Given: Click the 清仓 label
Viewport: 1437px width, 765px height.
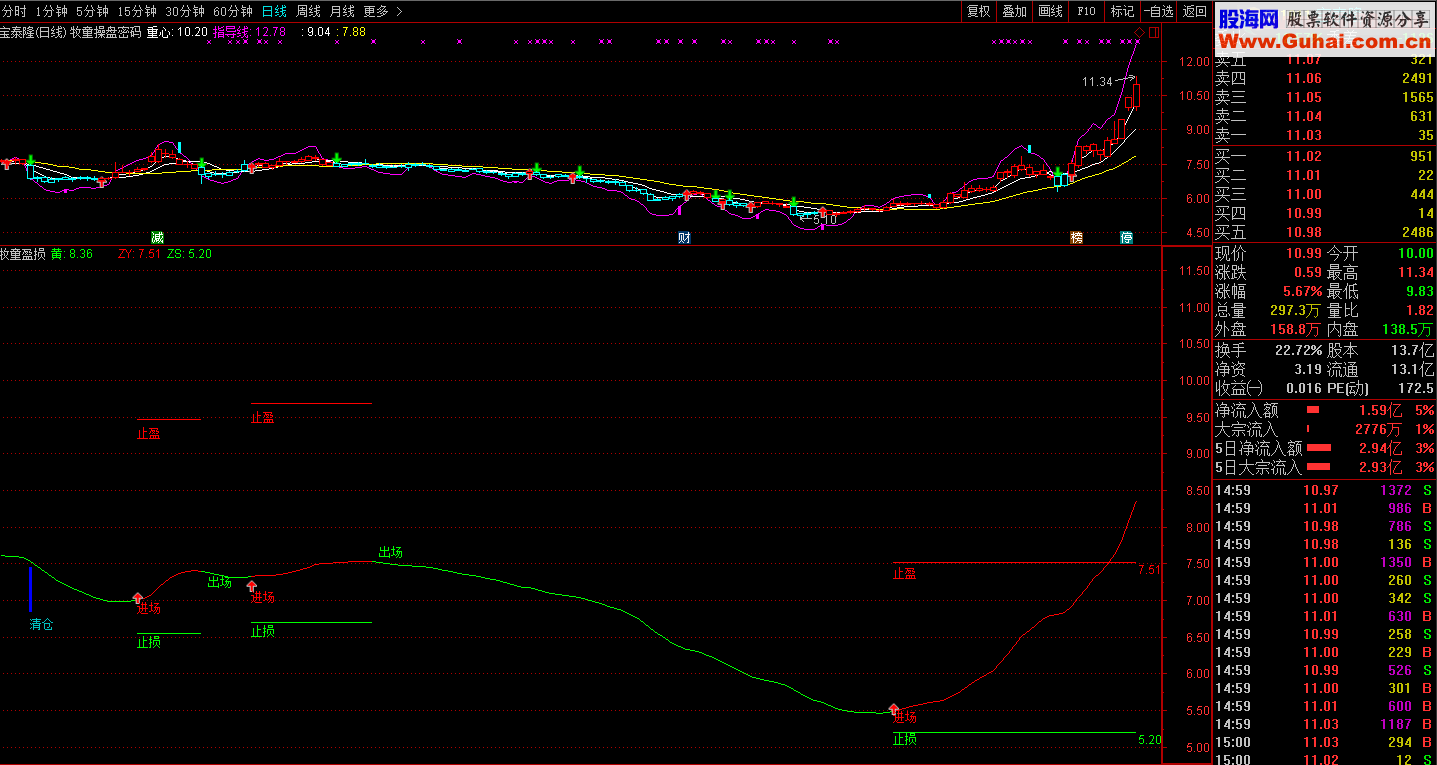Looking at the screenshot, I should coord(41,624).
